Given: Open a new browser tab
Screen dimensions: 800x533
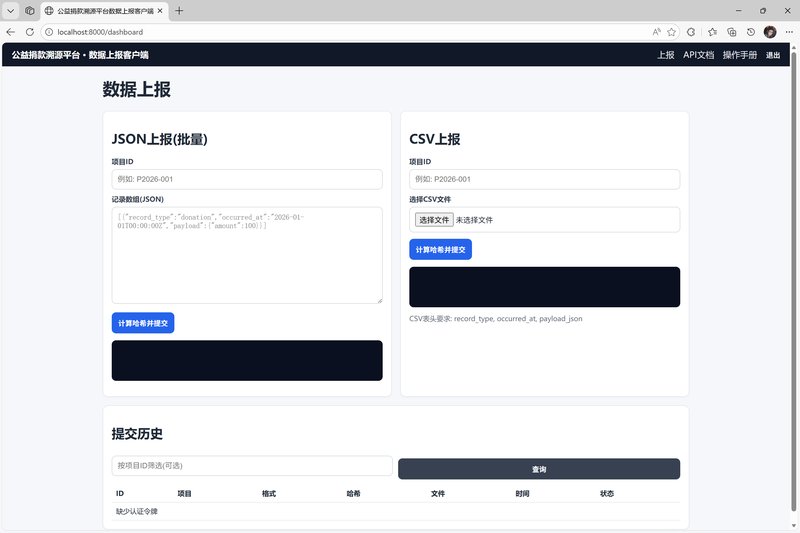Looking at the screenshot, I should point(179,11).
